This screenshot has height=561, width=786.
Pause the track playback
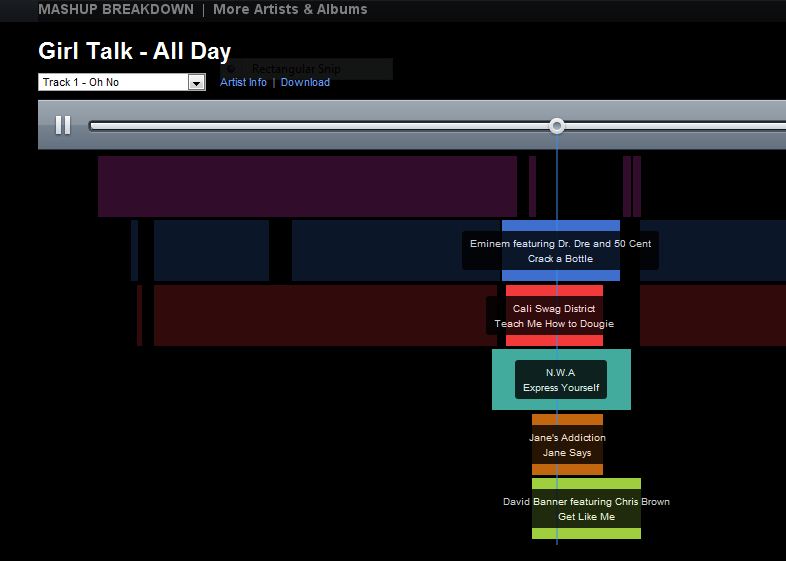[63, 125]
